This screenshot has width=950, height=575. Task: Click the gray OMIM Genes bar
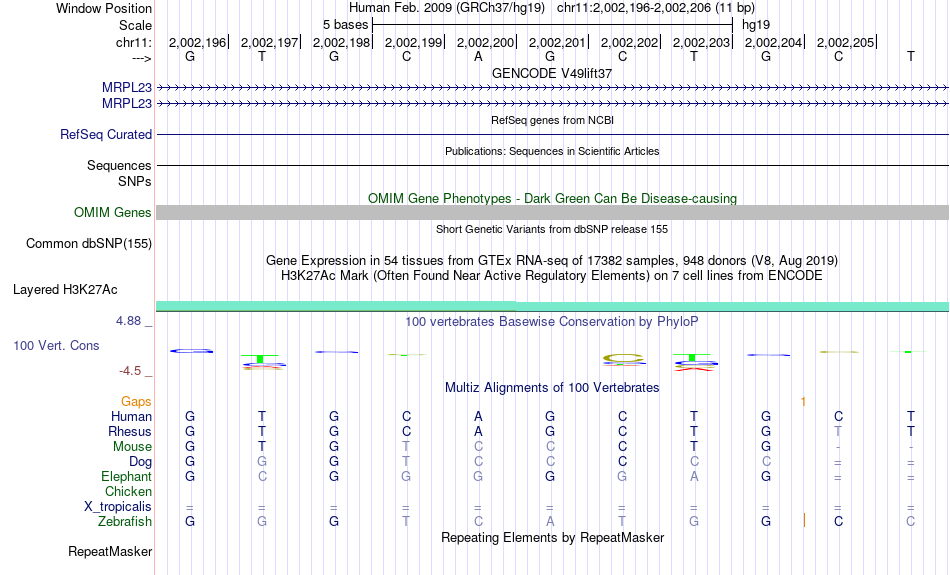point(553,212)
